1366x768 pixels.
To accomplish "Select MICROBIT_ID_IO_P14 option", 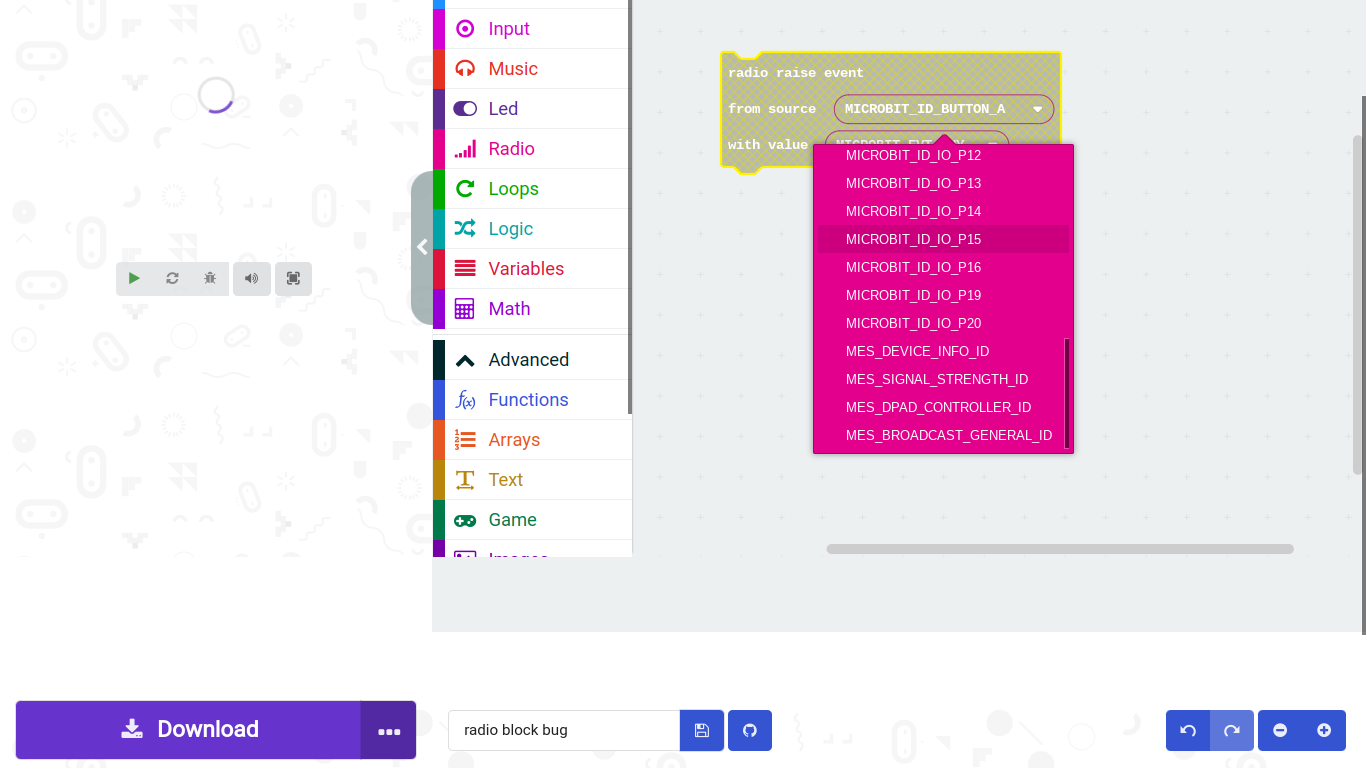I will coord(943,211).
